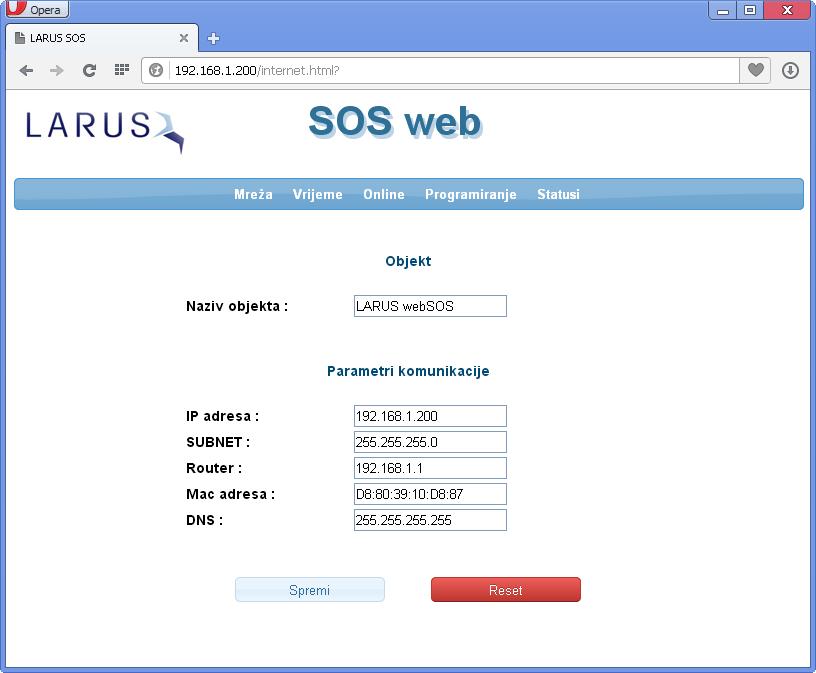Reload the page with refresh icon

(x=89, y=70)
